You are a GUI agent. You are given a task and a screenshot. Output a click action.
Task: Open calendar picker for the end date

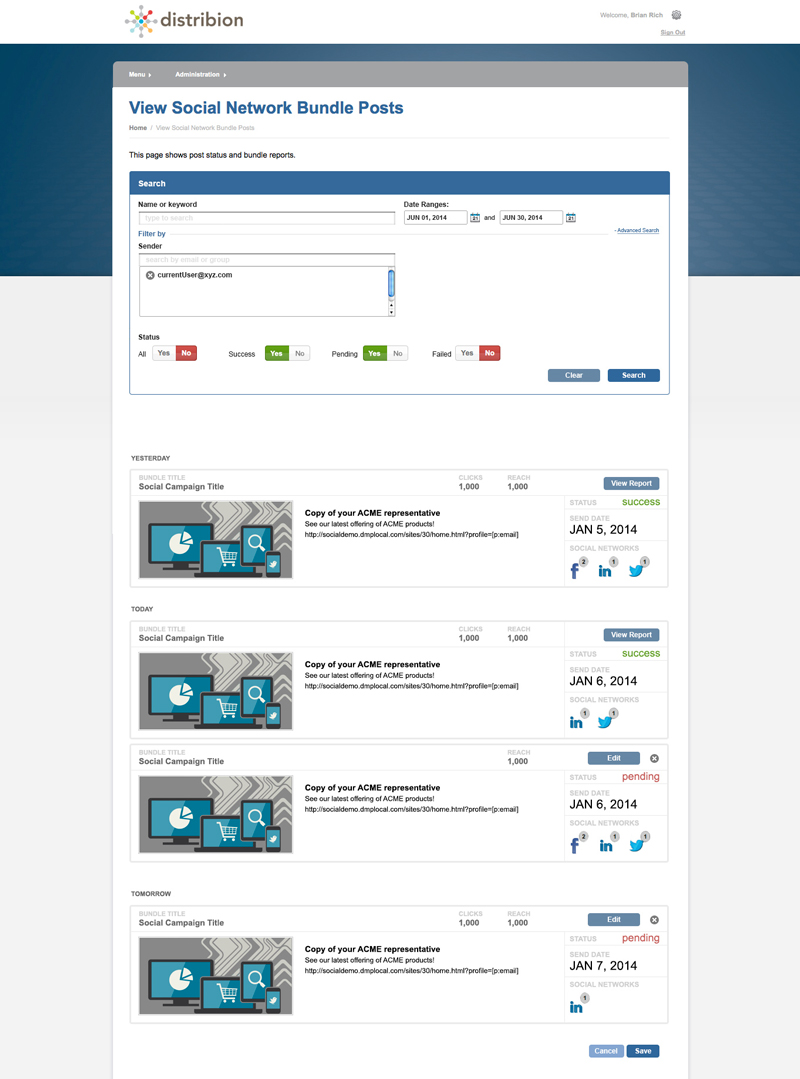[570, 217]
